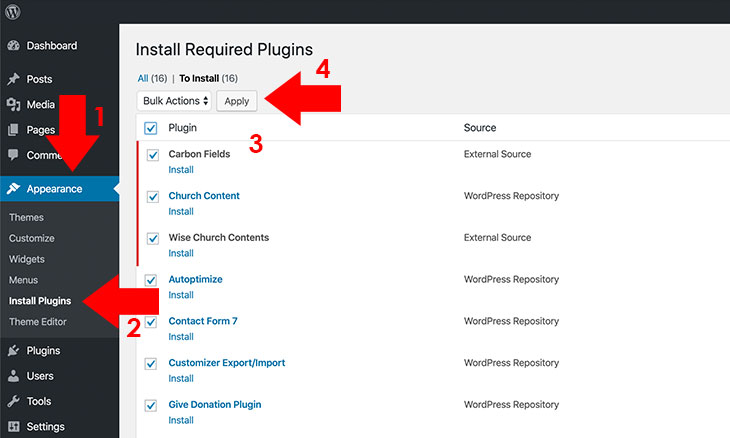Go to Widgets submenu
Viewport: 730px width, 438px height.
point(27,259)
